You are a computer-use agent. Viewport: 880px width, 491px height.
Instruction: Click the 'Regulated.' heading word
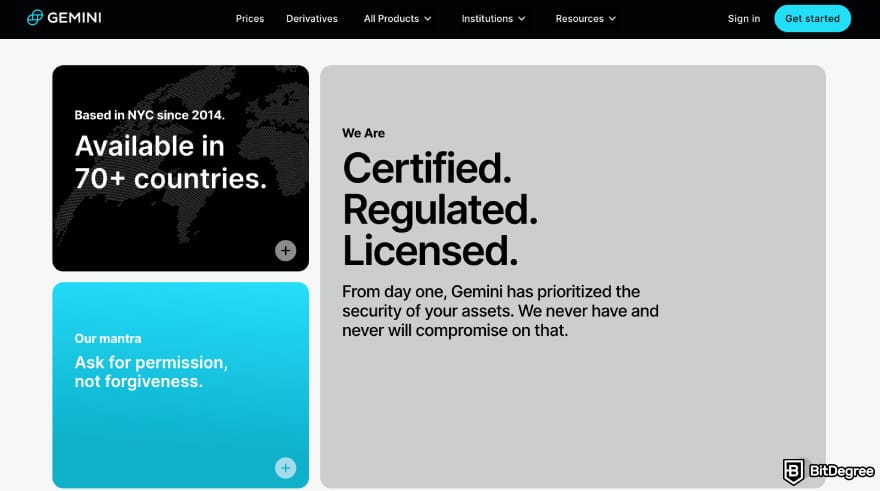pos(440,210)
